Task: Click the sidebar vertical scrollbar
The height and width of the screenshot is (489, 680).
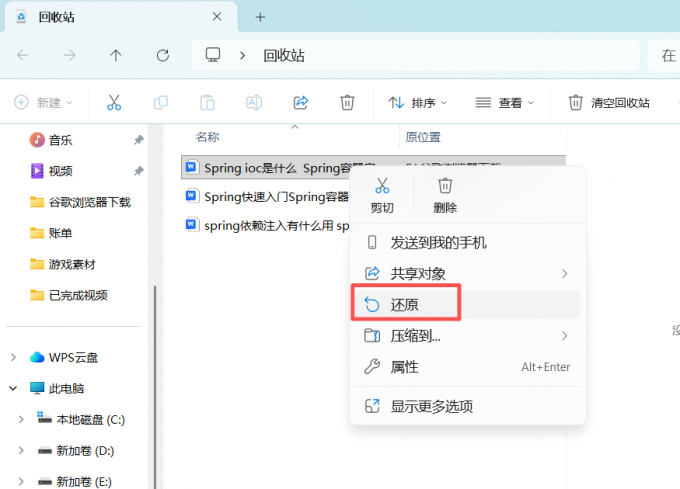Action: tap(155, 386)
